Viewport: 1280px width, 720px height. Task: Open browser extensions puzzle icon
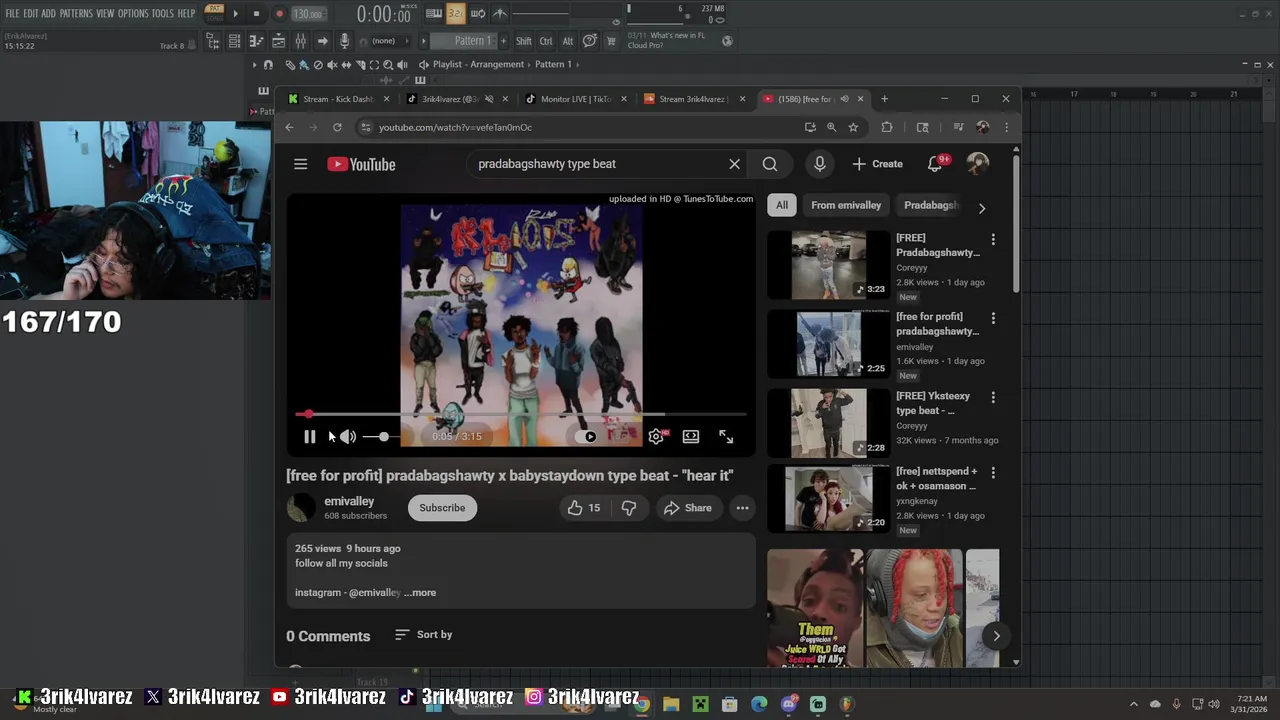pyautogui.click(x=887, y=127)
